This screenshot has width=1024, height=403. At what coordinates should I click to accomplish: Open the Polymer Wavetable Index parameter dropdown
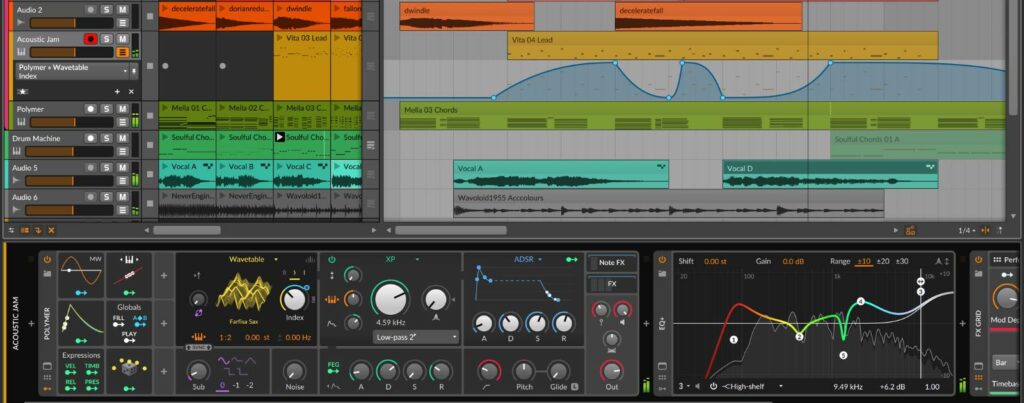pyautogui.click(x=72, y=71)
